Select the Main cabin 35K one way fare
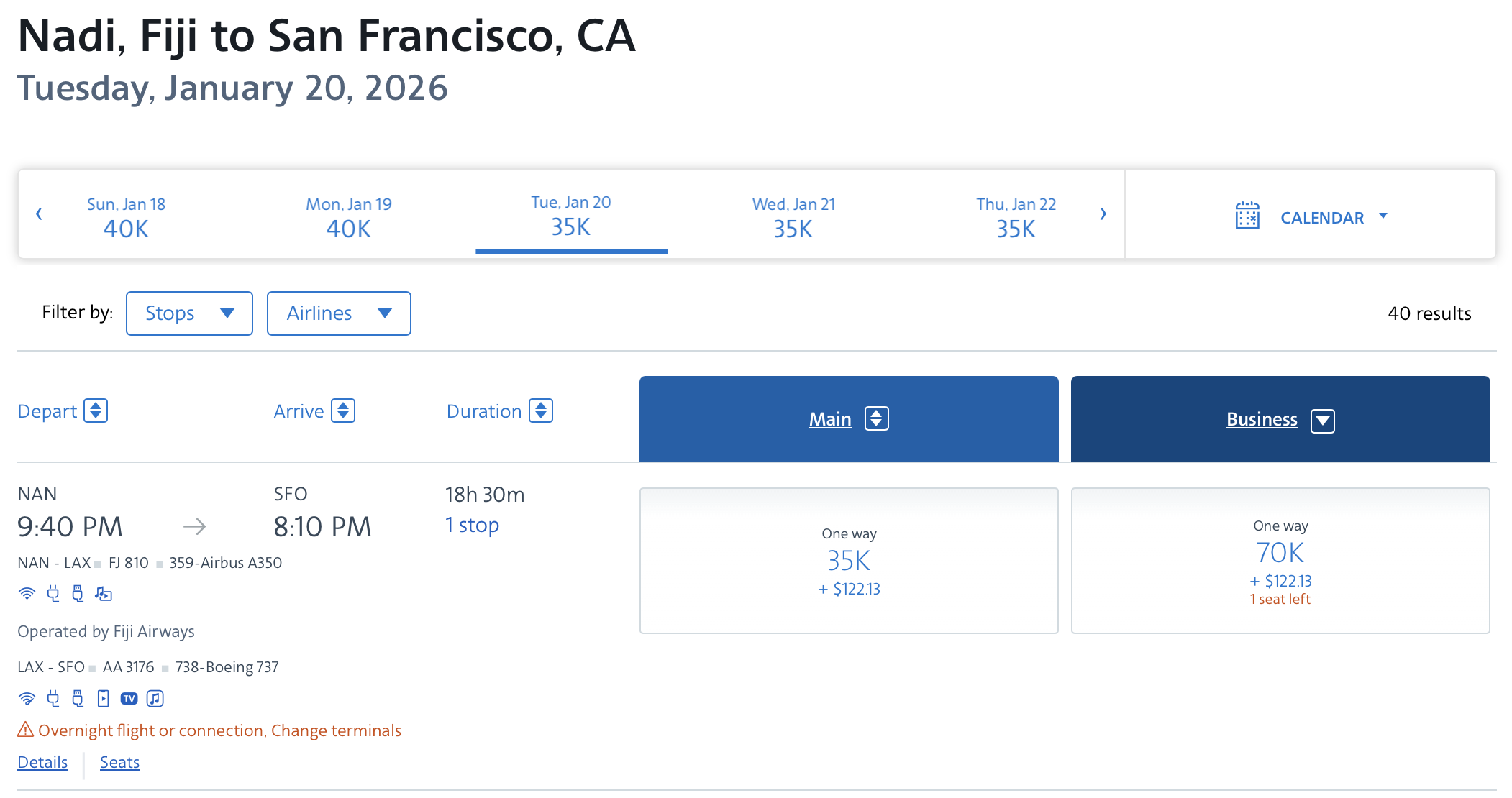The width and height of the screenshot is (1512, 798). (849, 561)
